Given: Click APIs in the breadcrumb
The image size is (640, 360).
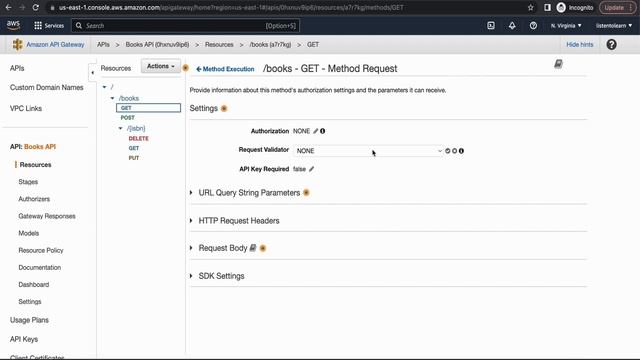Looking at the screenshot, I should tap(103, 44).
